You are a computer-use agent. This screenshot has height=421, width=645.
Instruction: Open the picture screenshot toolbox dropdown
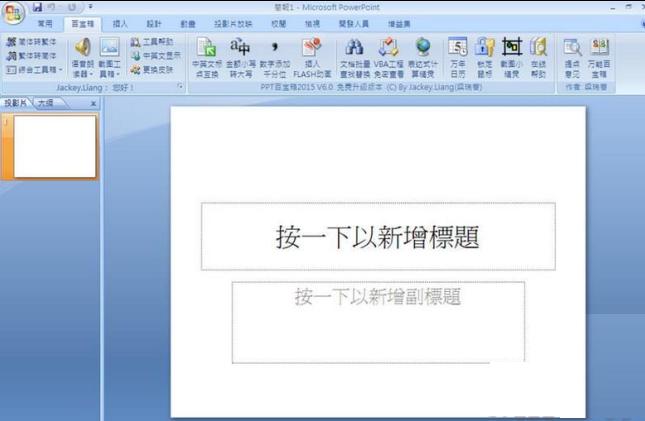click(x=109, y=58)
